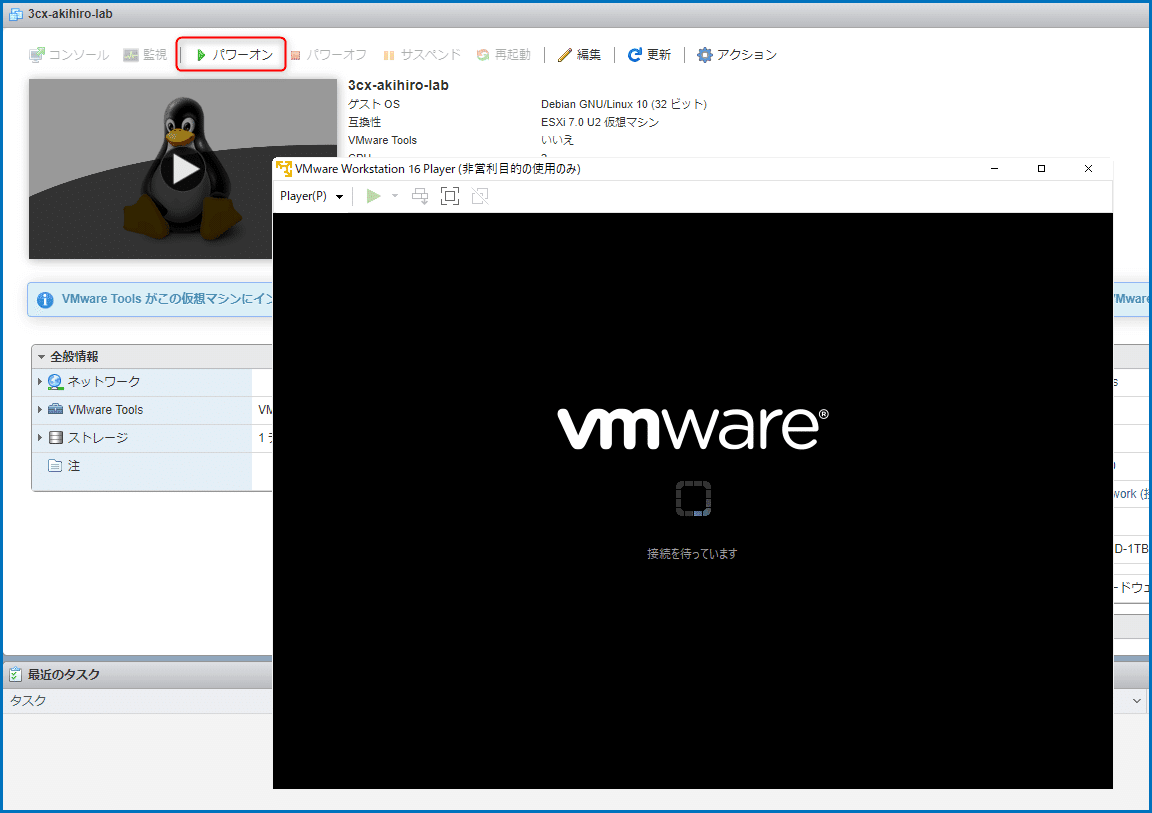Open the アクション actions menu
This screenshot has width=1152, height=813.
click(x=736, y=54)
